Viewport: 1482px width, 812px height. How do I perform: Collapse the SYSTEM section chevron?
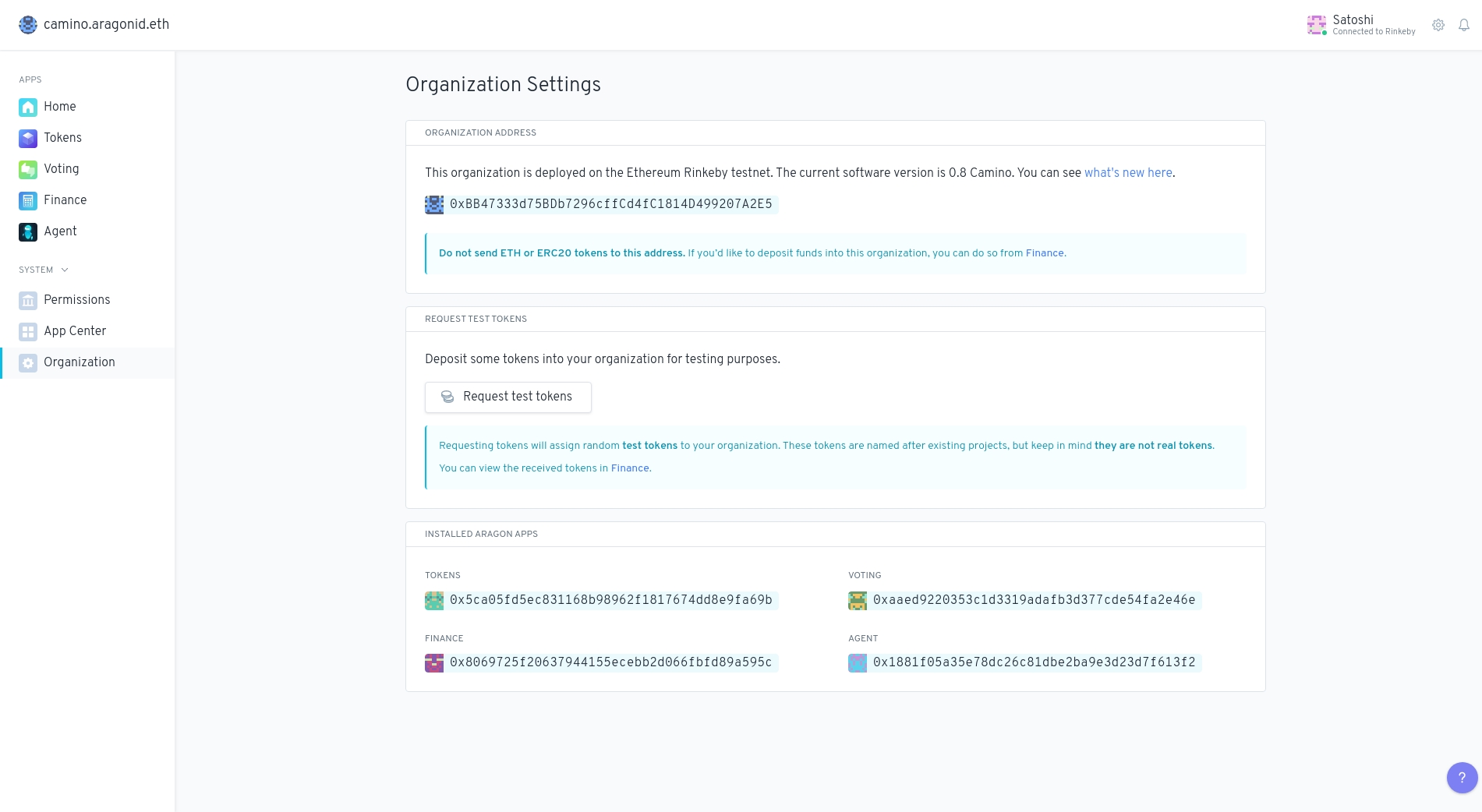(x=65, y=270)
